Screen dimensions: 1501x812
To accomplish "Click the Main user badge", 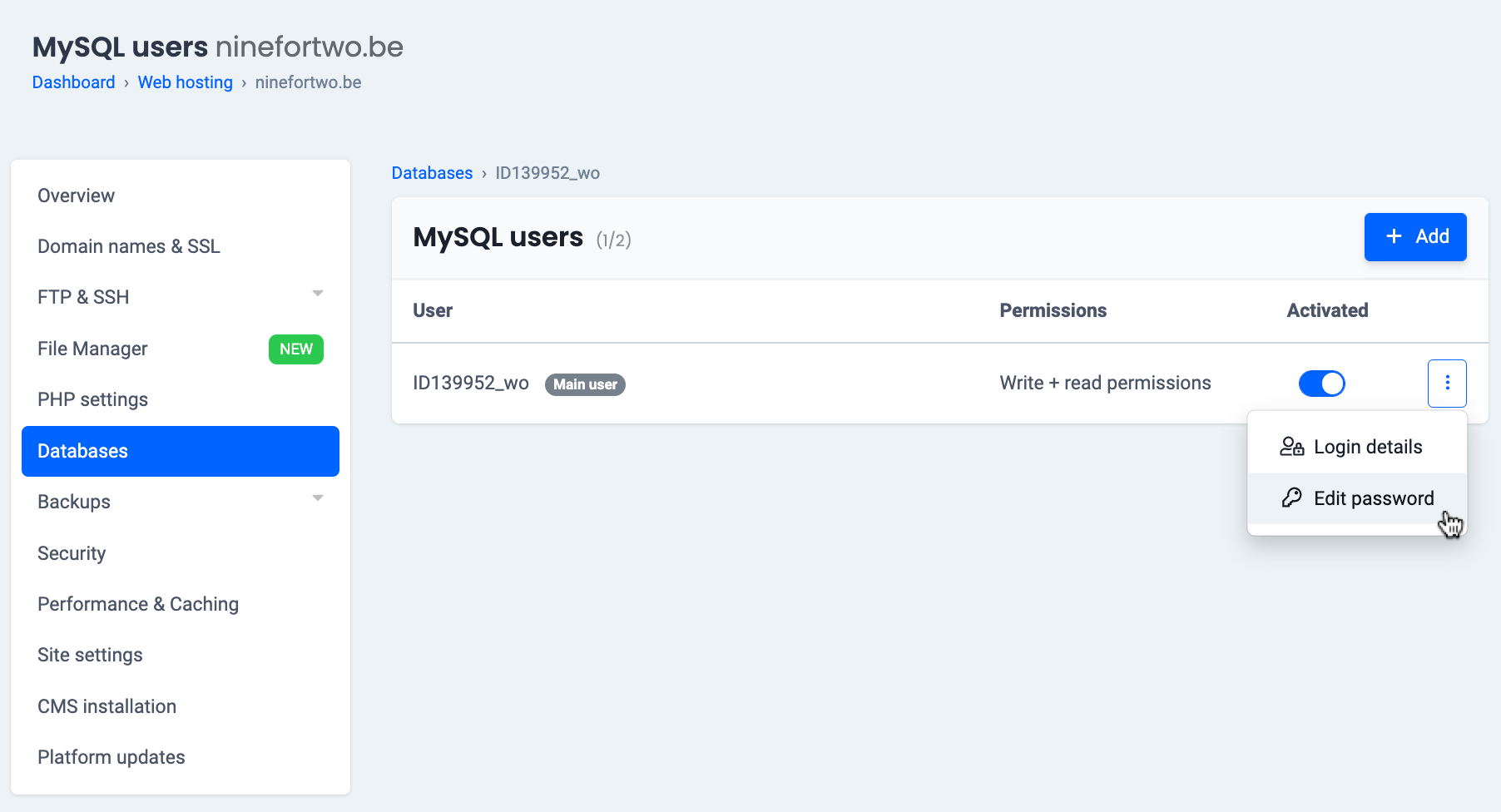I will point(585,384).
